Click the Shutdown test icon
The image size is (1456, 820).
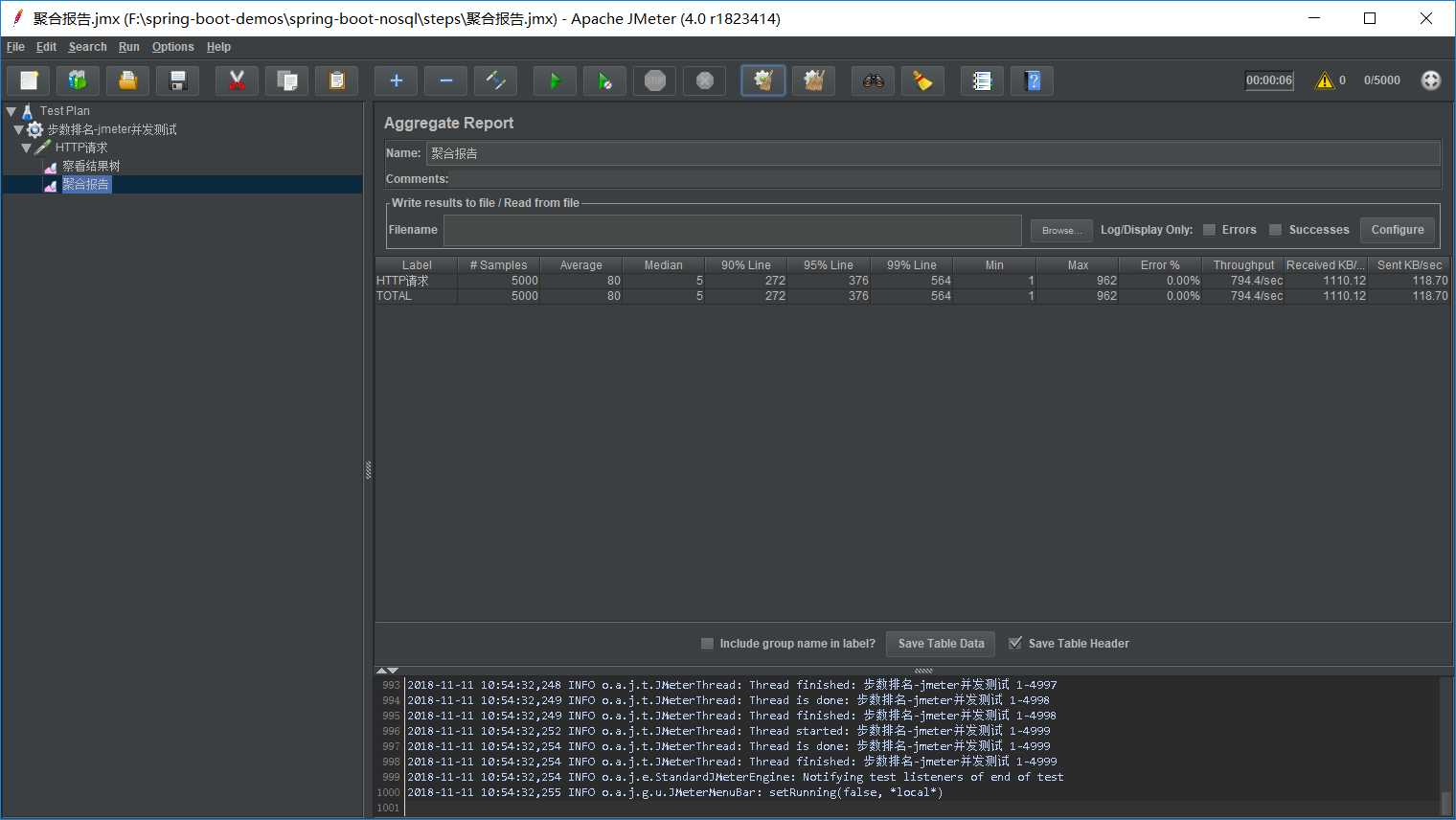(704, 80)
